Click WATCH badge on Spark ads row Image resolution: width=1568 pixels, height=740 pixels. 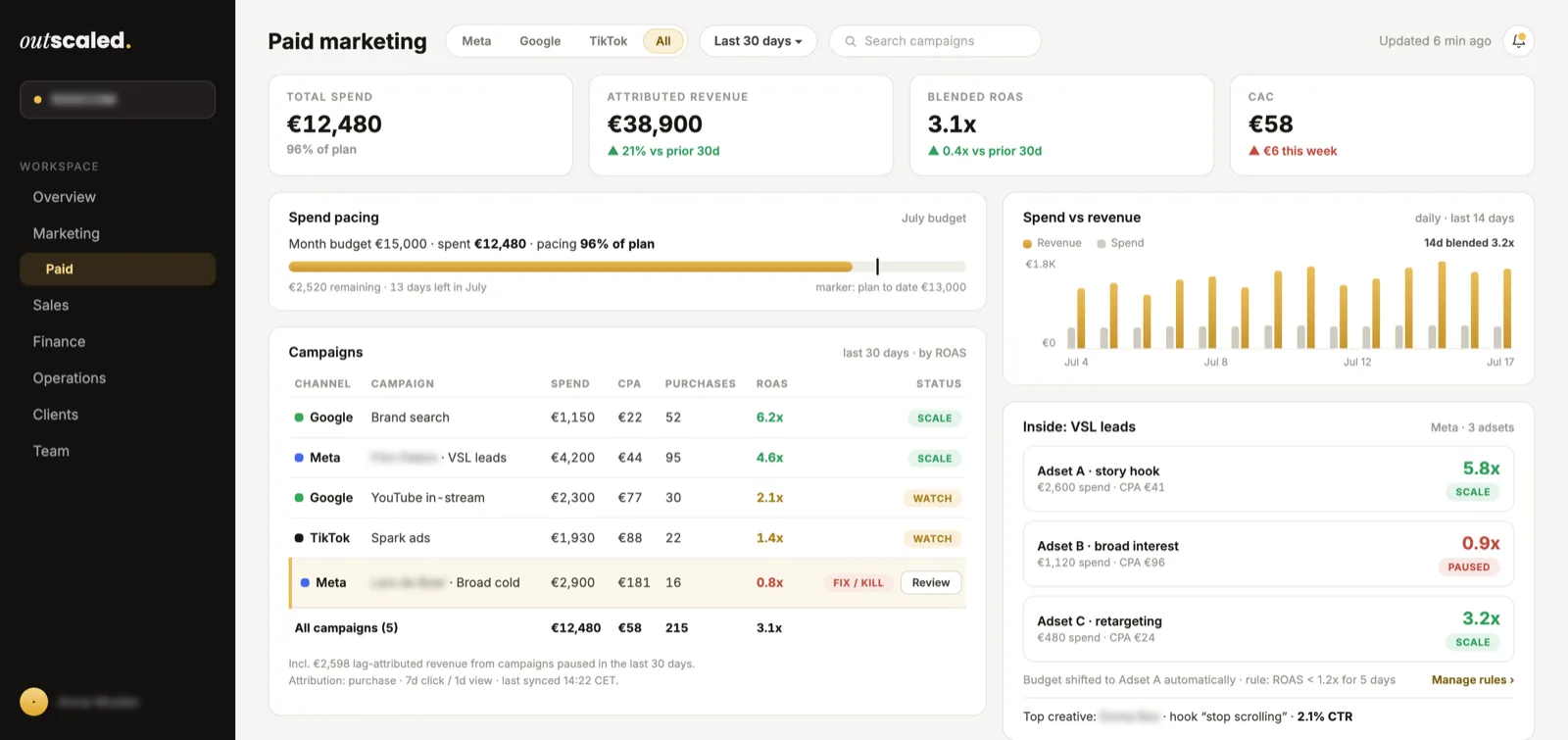coord(933,538)
